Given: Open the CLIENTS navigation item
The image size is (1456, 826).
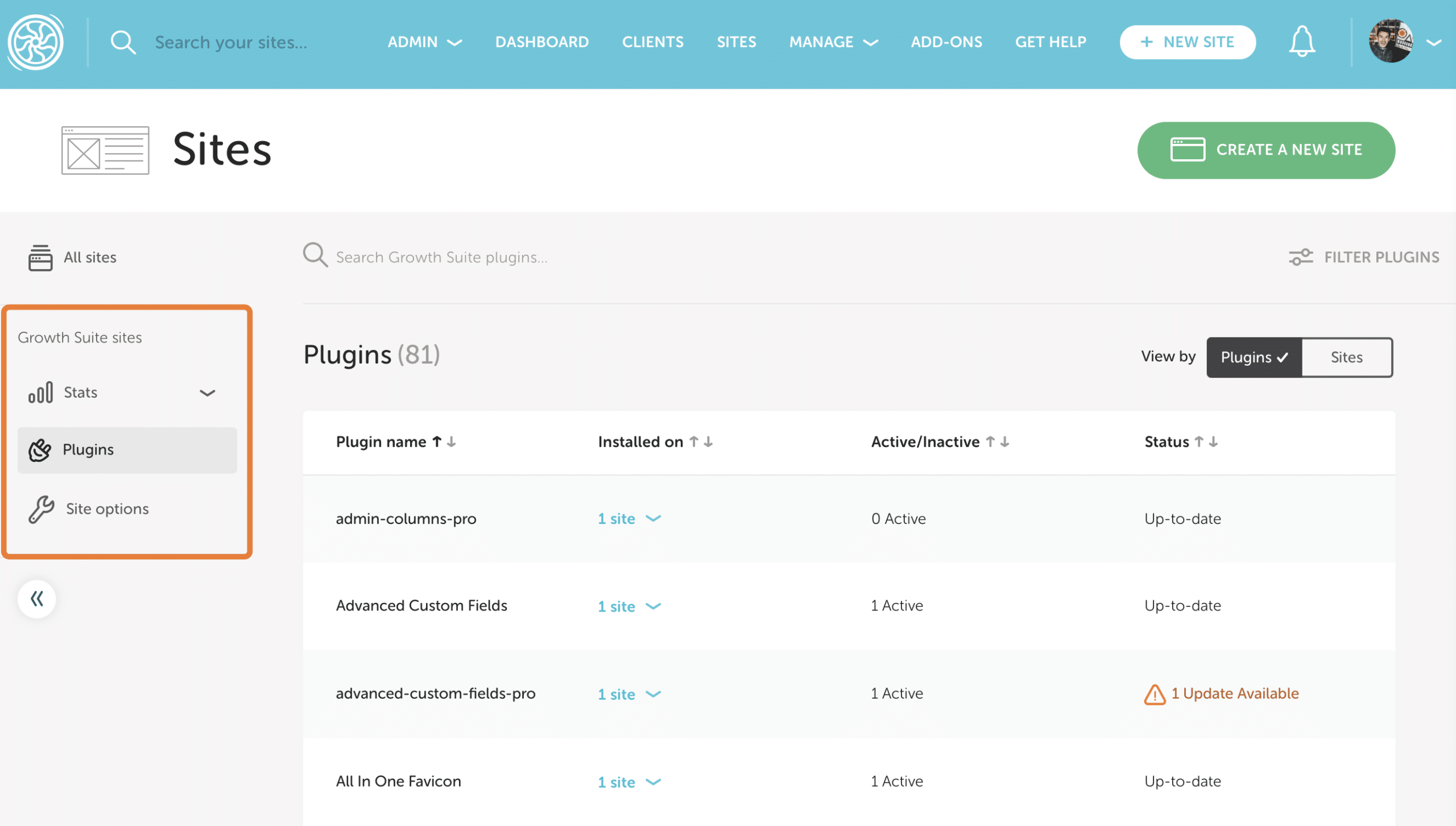Looking at the screenshot, I should tap(652, 42).
